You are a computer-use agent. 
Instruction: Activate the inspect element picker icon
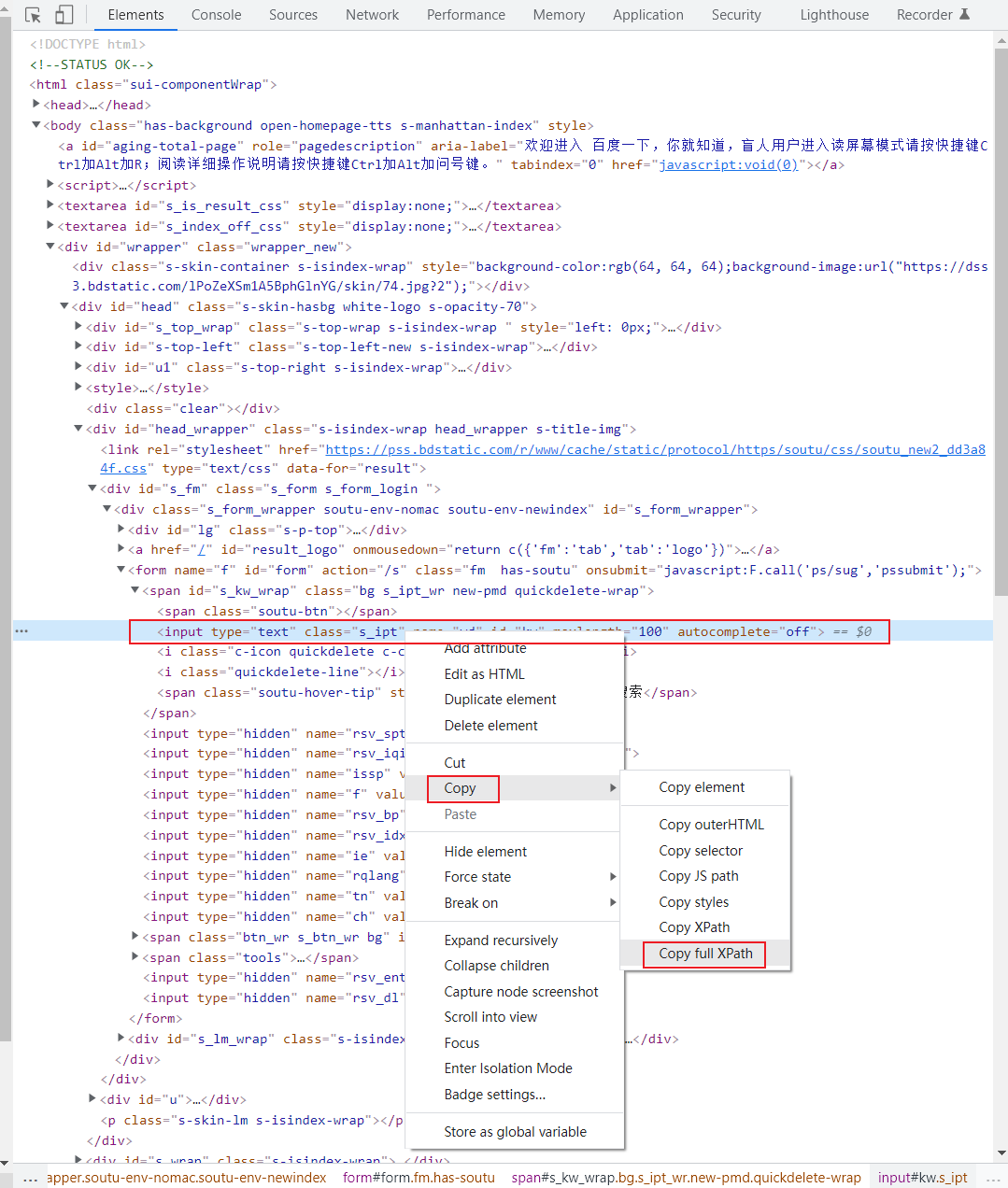33,15
